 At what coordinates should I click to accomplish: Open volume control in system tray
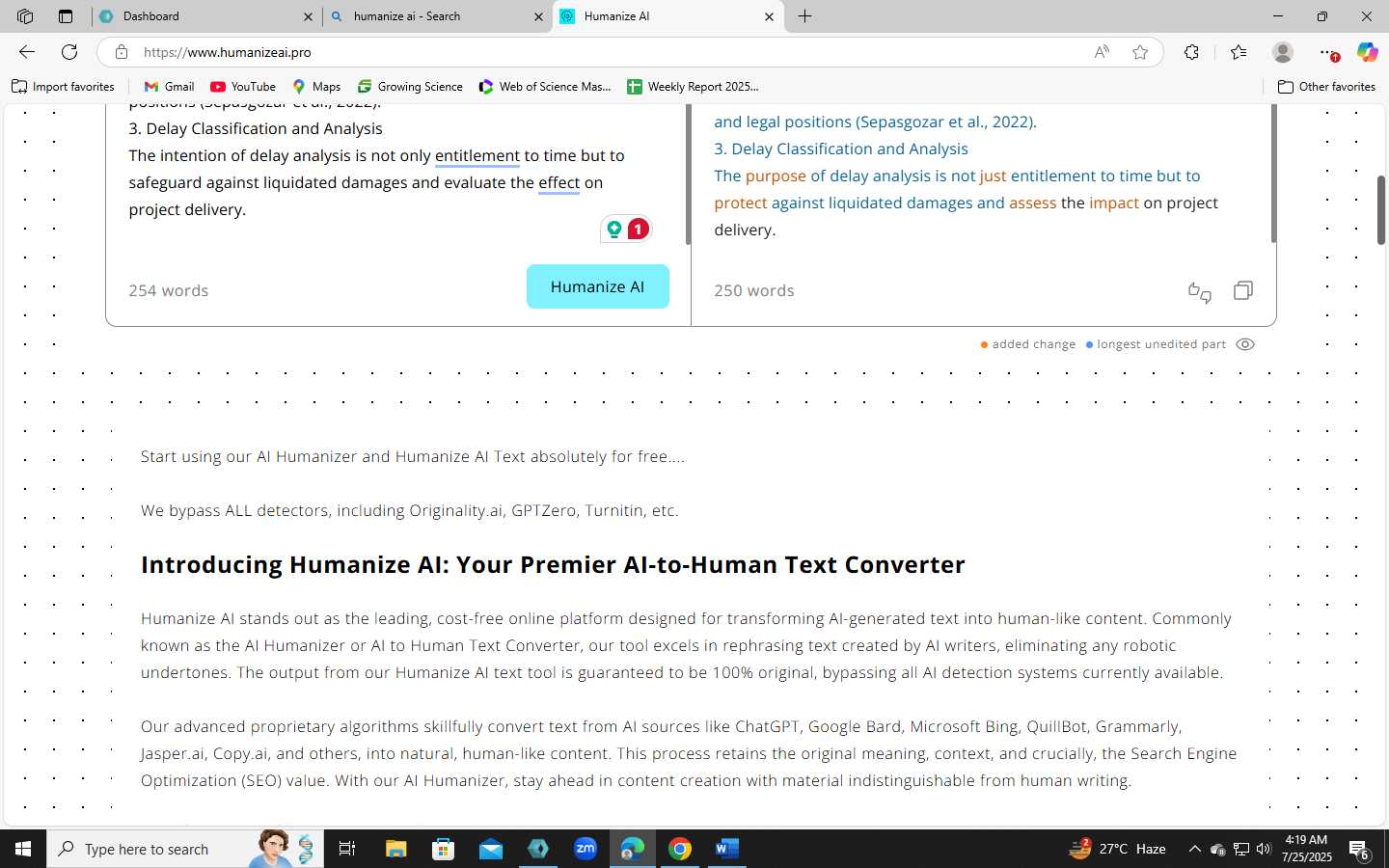coord(1264,849)
